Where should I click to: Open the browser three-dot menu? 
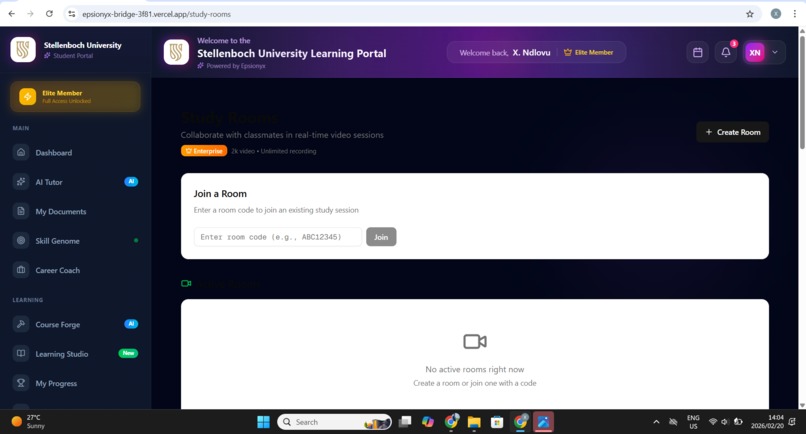click(795, 14)
